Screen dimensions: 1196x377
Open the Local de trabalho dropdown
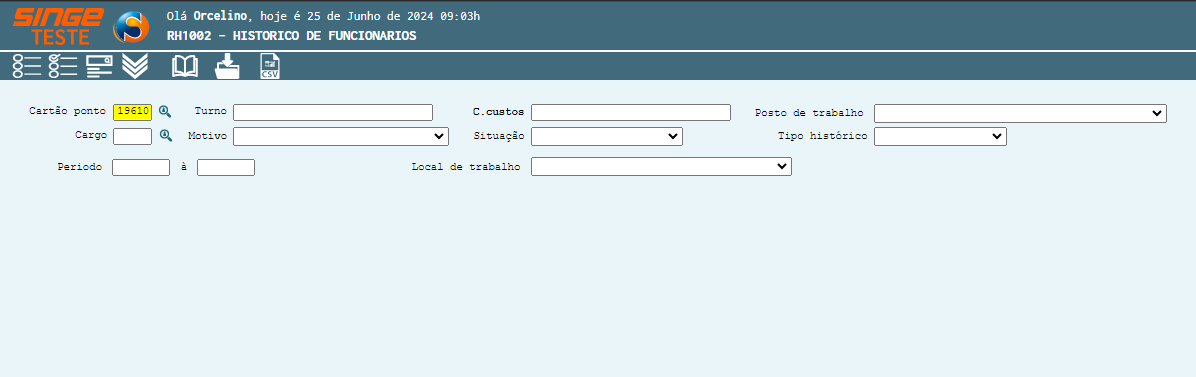(661, 166)
